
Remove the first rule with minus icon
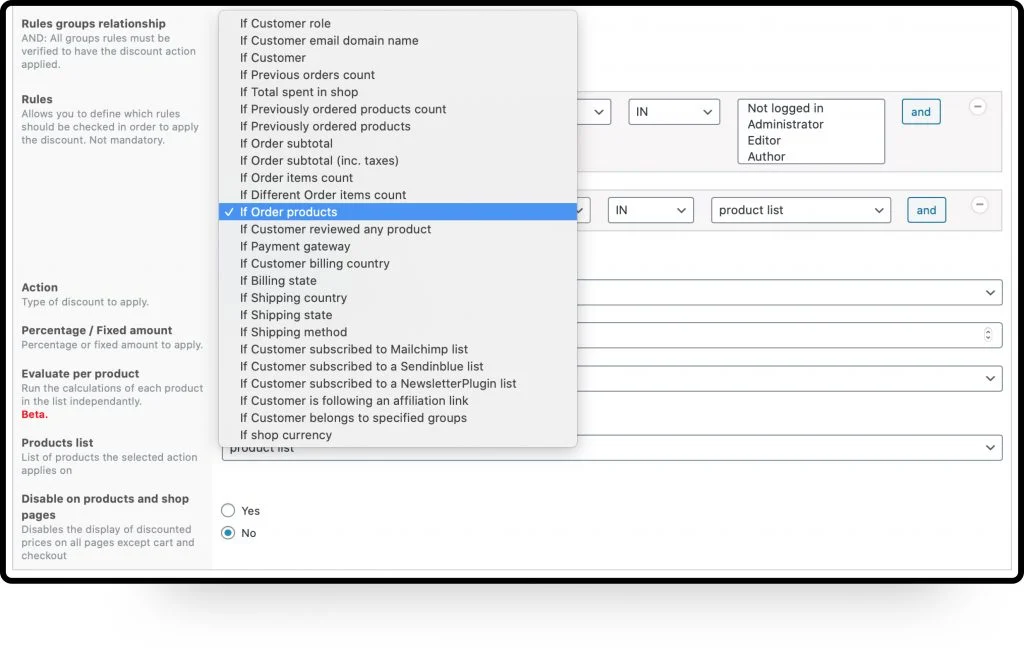(x=978, y=106)
